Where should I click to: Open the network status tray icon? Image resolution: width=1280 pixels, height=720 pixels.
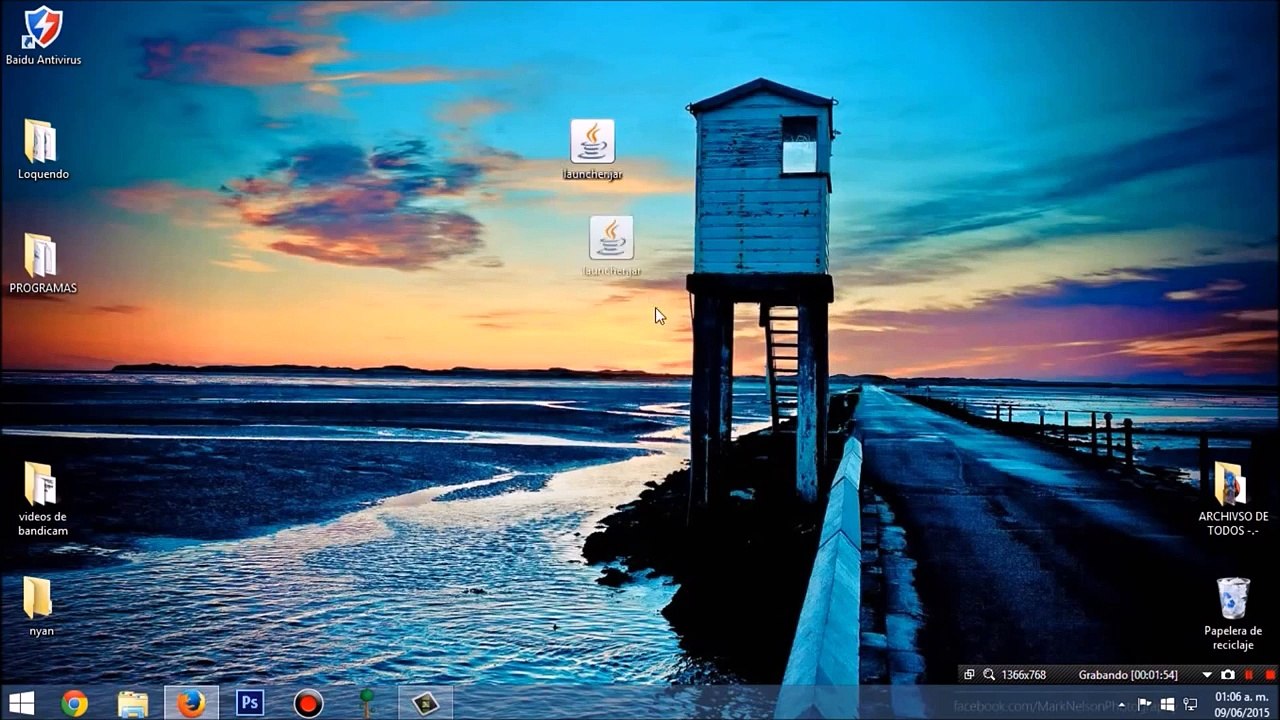point(1190,704)
